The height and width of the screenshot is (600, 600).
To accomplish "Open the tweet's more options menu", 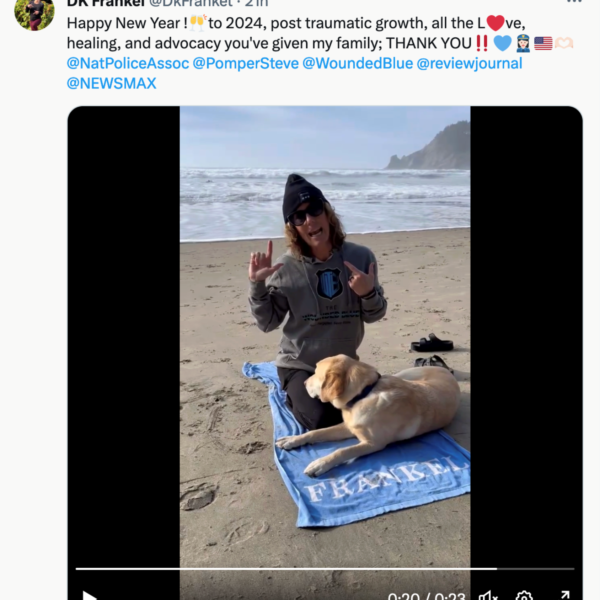I will (574, 2).
